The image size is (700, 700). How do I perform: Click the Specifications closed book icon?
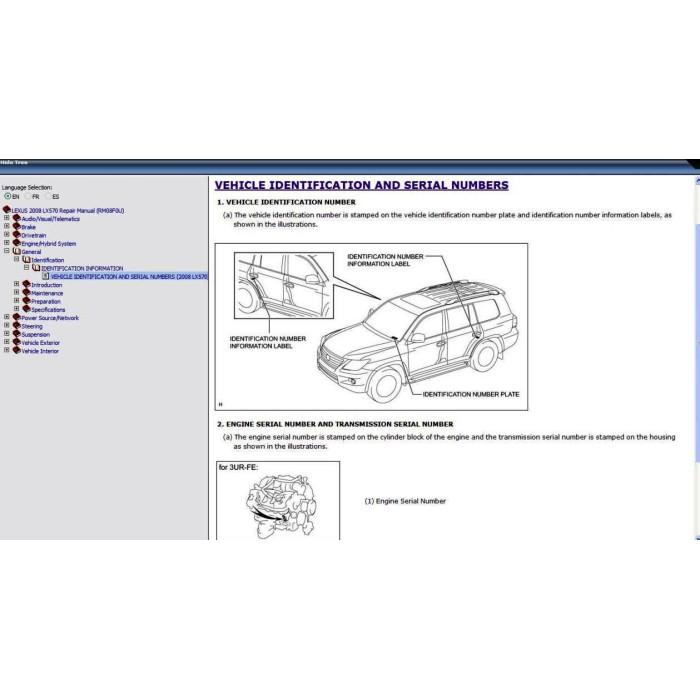click(x=26, y=309)
